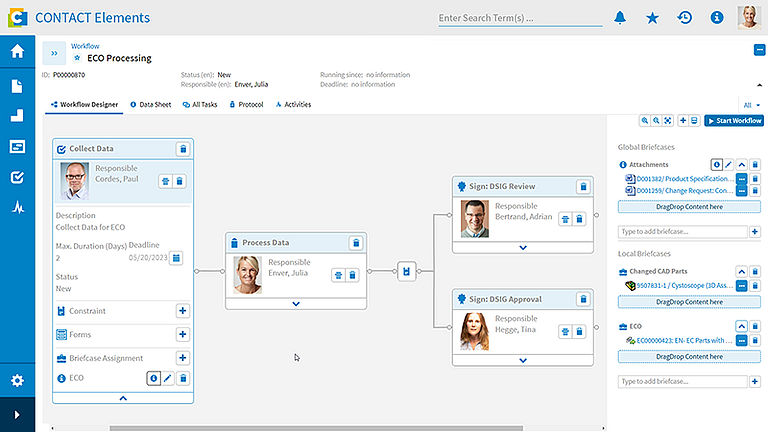Add a Briefcase Assignment
Image resolution: width=768 pixels, height=432 pixels.
(183, 358)
